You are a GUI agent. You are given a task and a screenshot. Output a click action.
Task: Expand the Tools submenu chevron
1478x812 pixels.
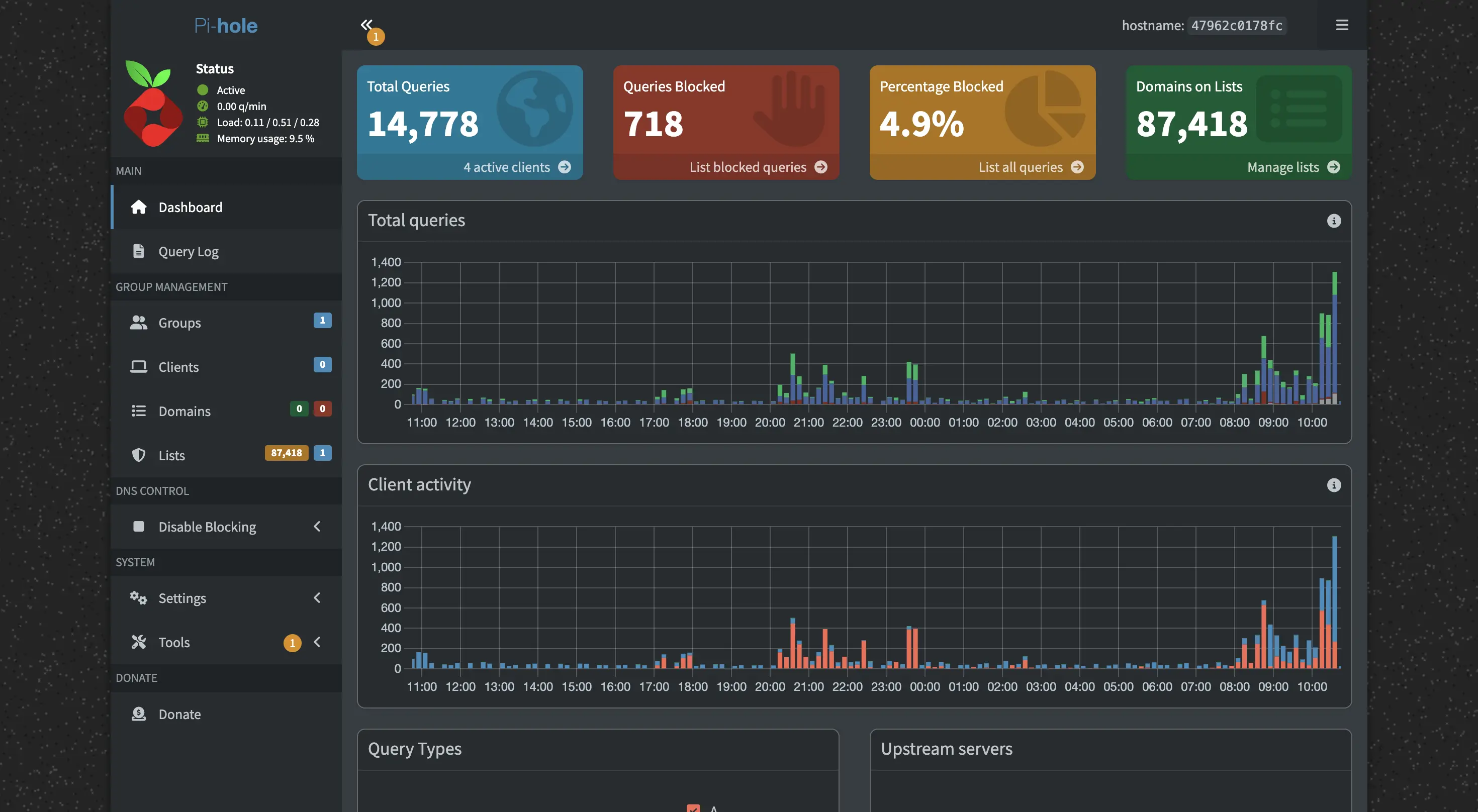(x=317, y=642)
